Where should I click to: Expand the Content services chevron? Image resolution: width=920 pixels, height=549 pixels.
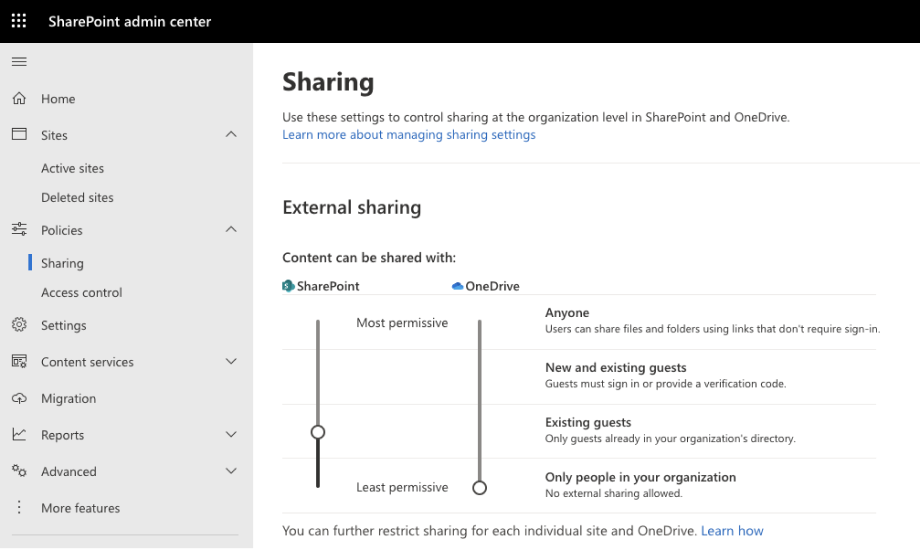(231, 362)
